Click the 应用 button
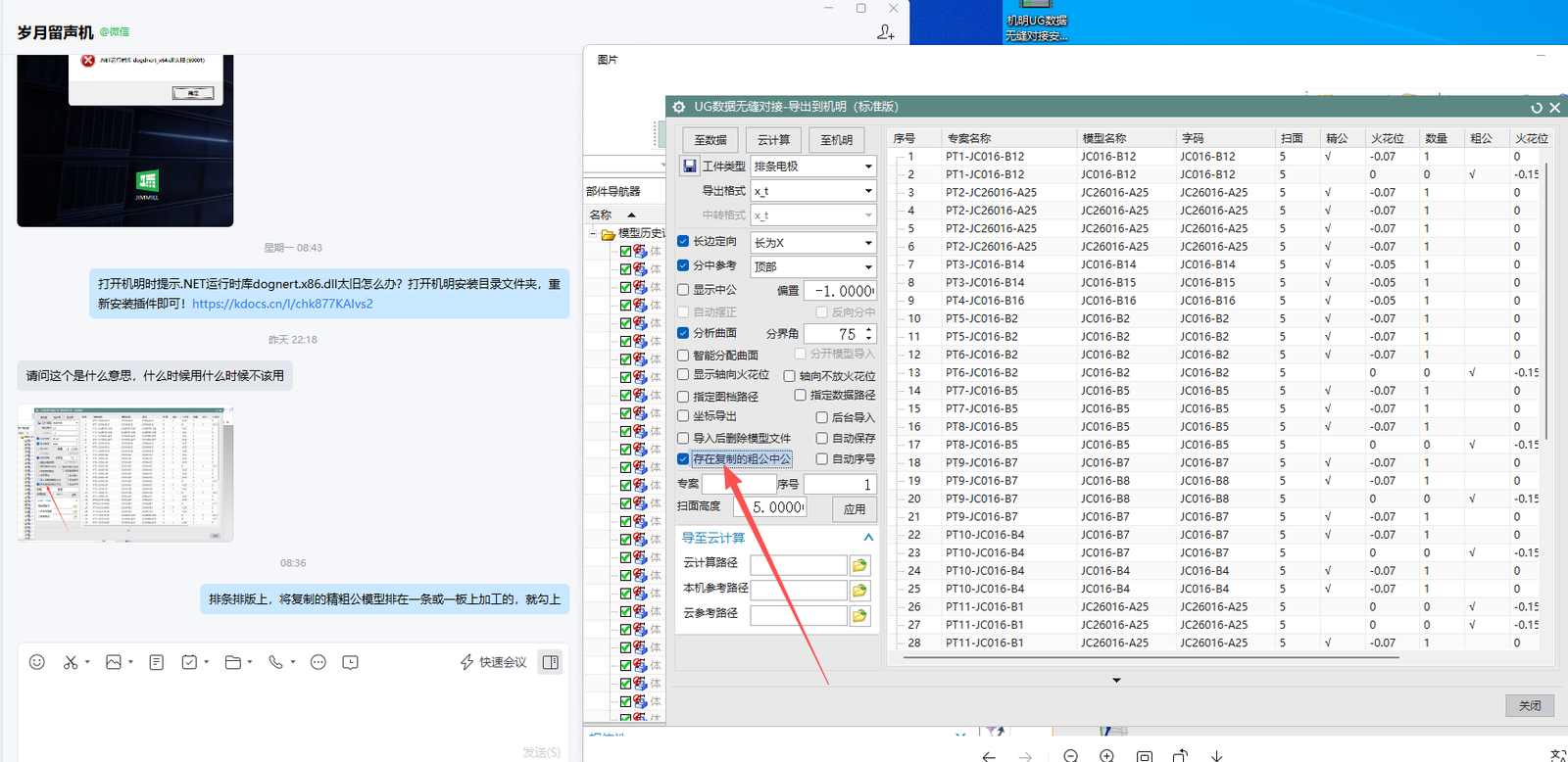The width and height of the screenshot is (1568, 762). (x=855, y=508)
